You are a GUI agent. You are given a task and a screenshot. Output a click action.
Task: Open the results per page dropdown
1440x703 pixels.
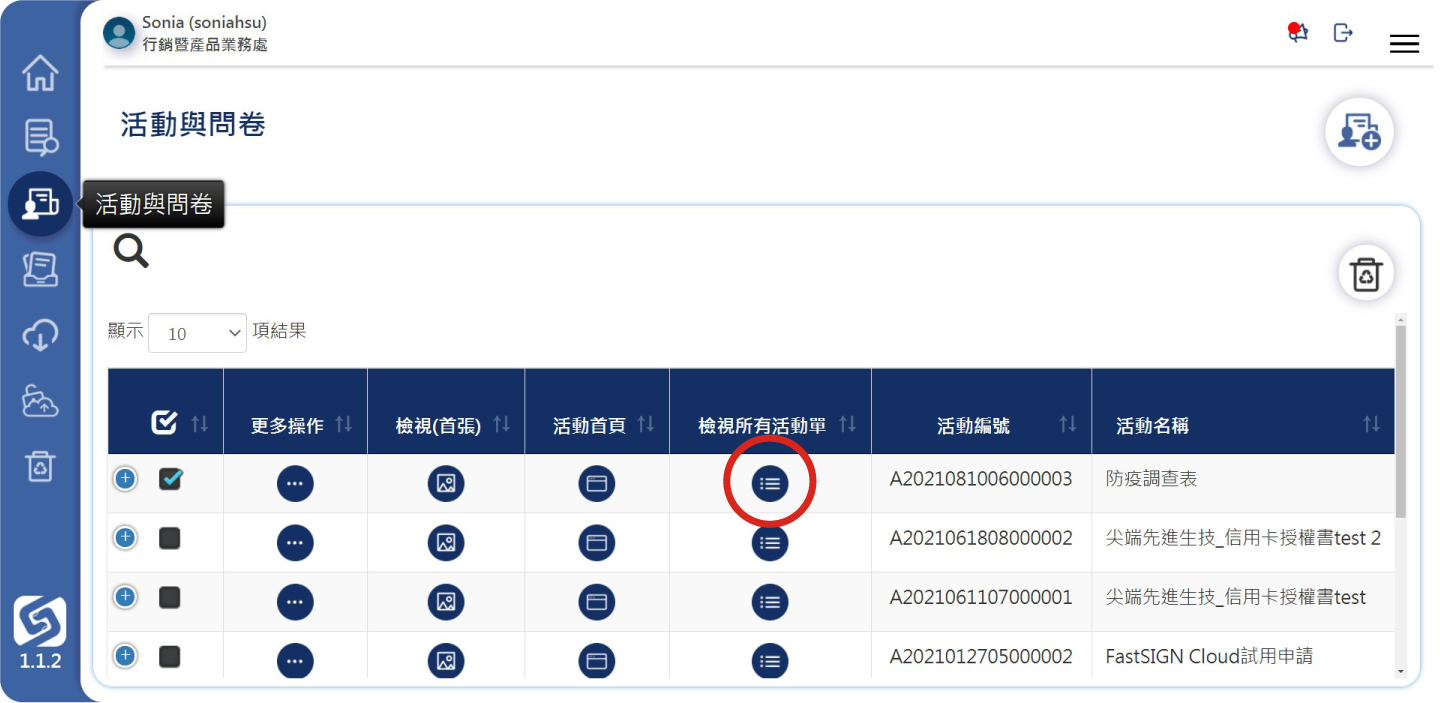tap(197, 333)
